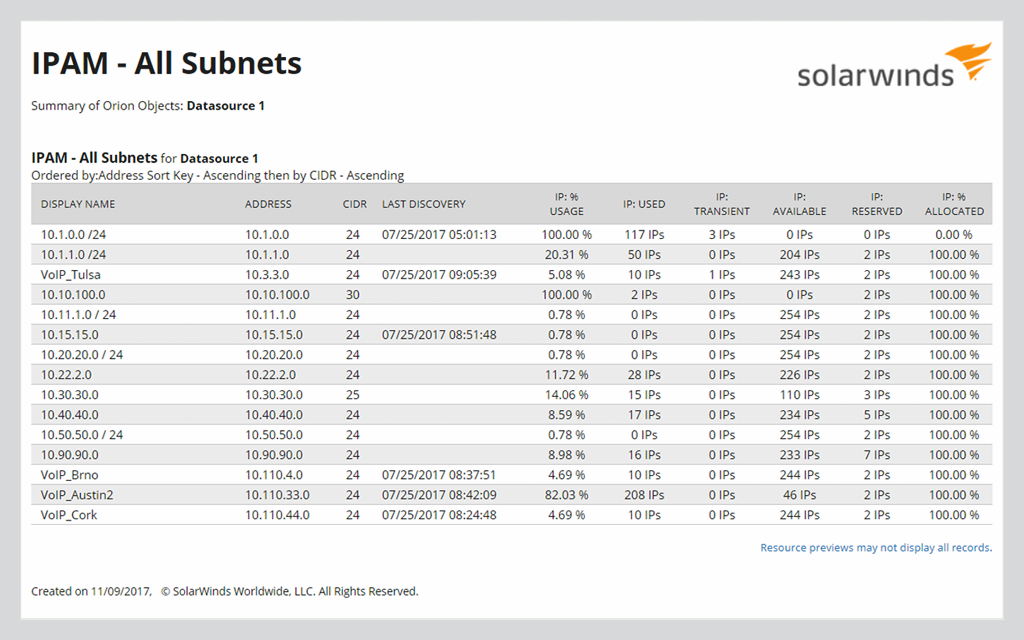Click the IP: % USAGE column header
1024x640 pixels.
(566, 204)
